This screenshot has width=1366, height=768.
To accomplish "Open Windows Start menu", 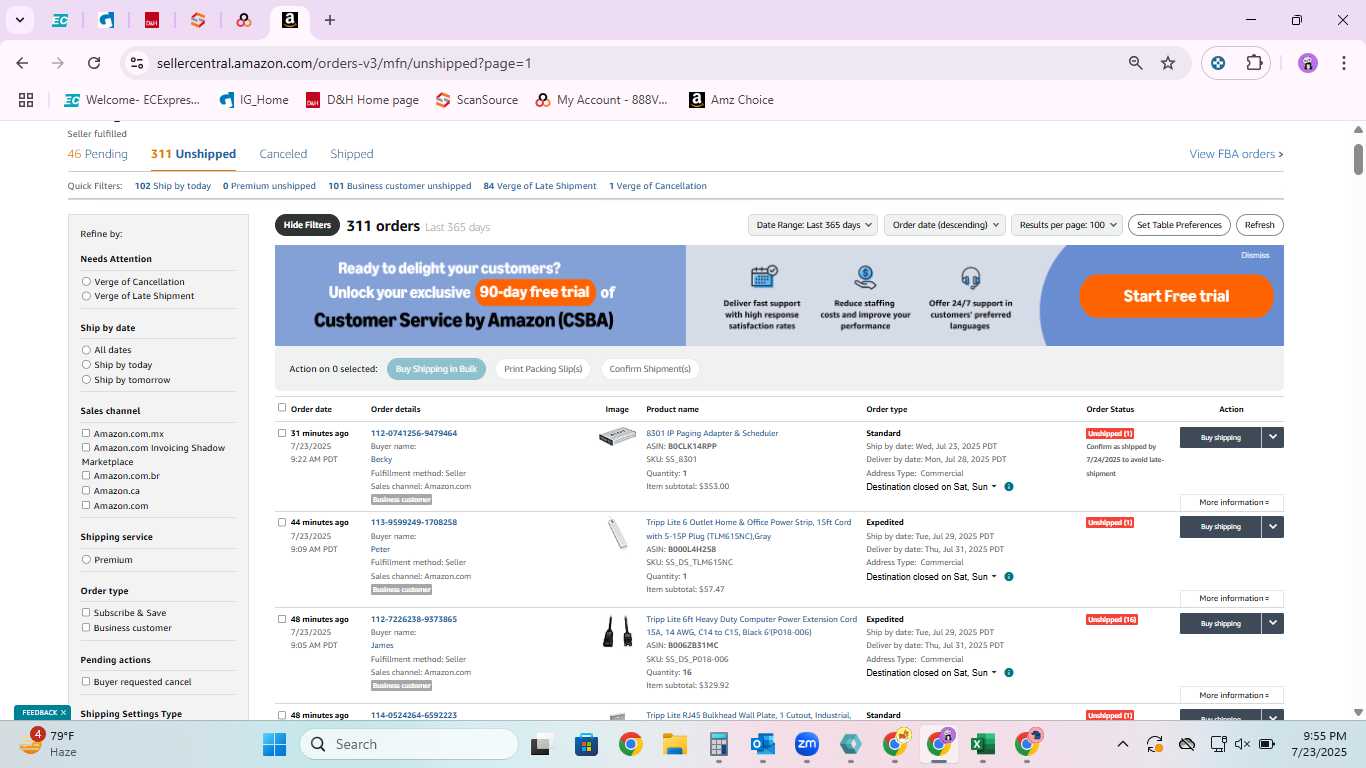I will 274,744.
